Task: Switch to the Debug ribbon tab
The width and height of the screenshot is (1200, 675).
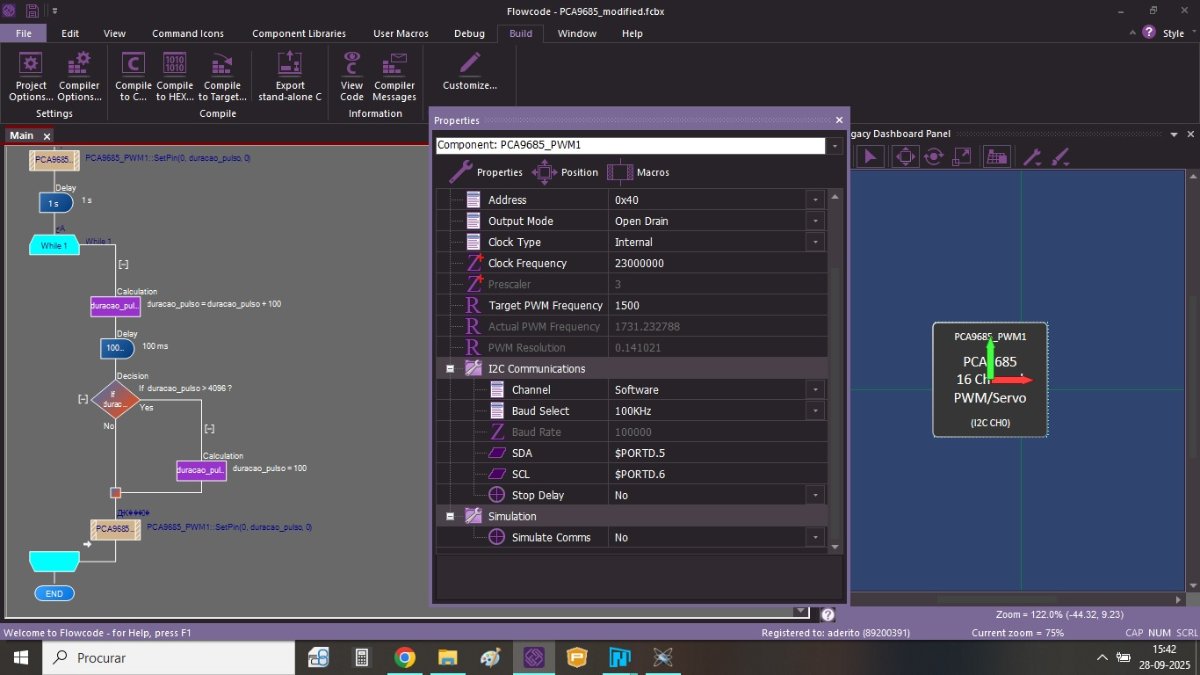Action: point(469,33)
